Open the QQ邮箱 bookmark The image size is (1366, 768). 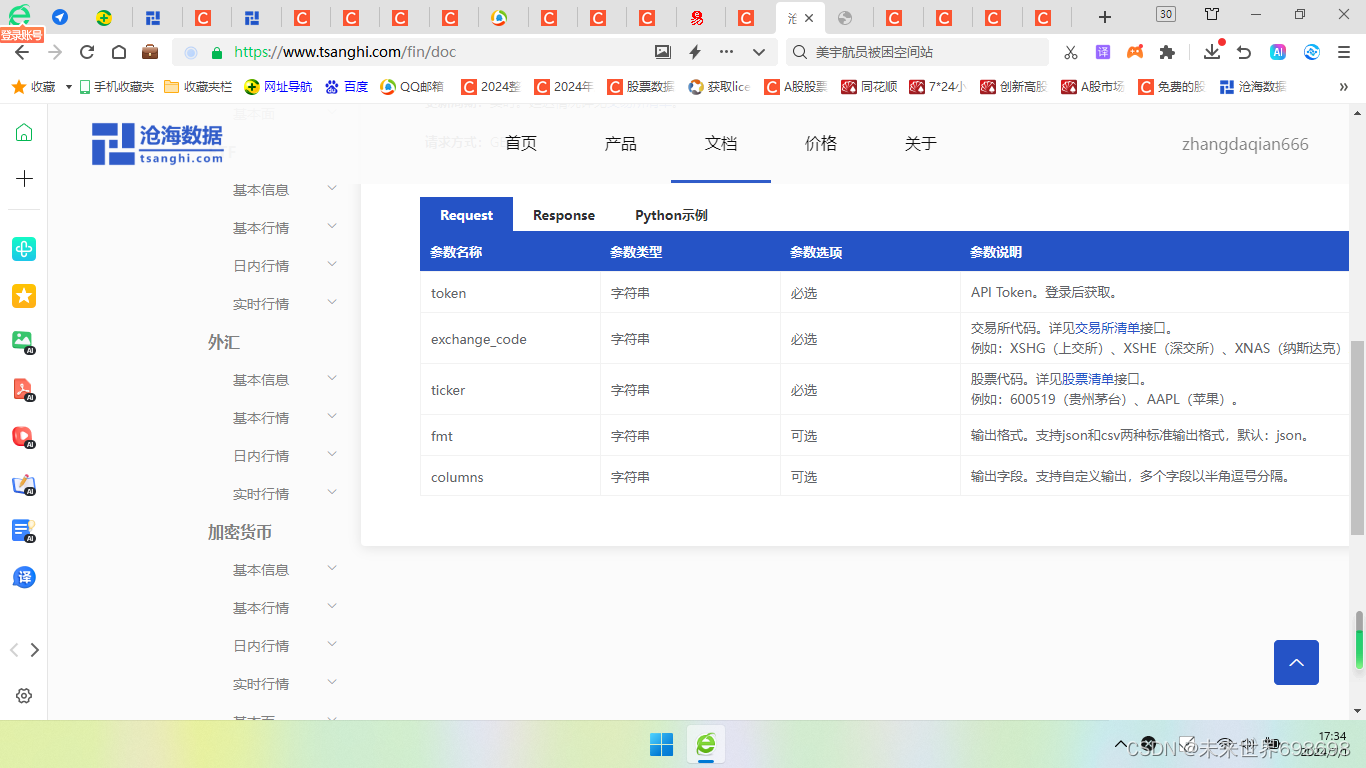click(412, 87)
